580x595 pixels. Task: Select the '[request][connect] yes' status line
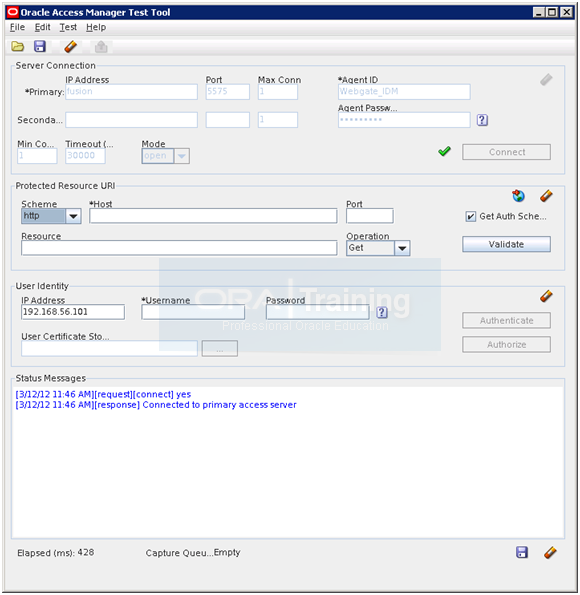click(103, 394)
